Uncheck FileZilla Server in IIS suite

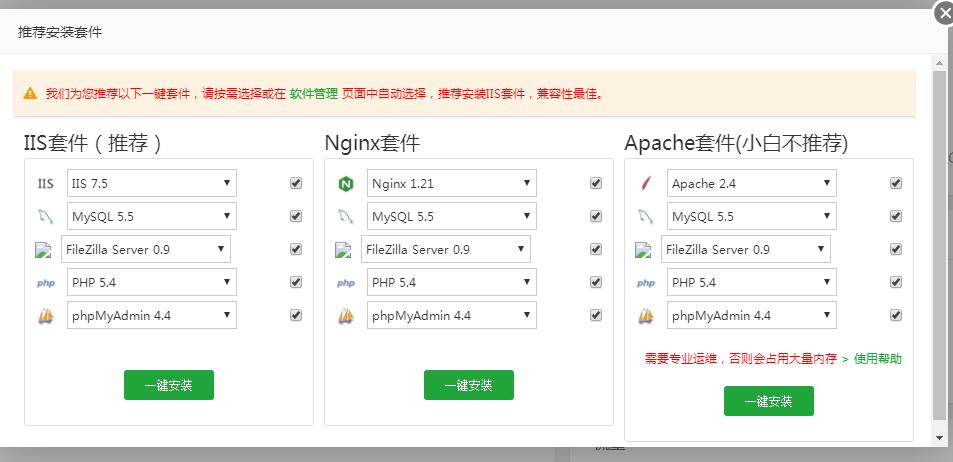tap(296, 249)
